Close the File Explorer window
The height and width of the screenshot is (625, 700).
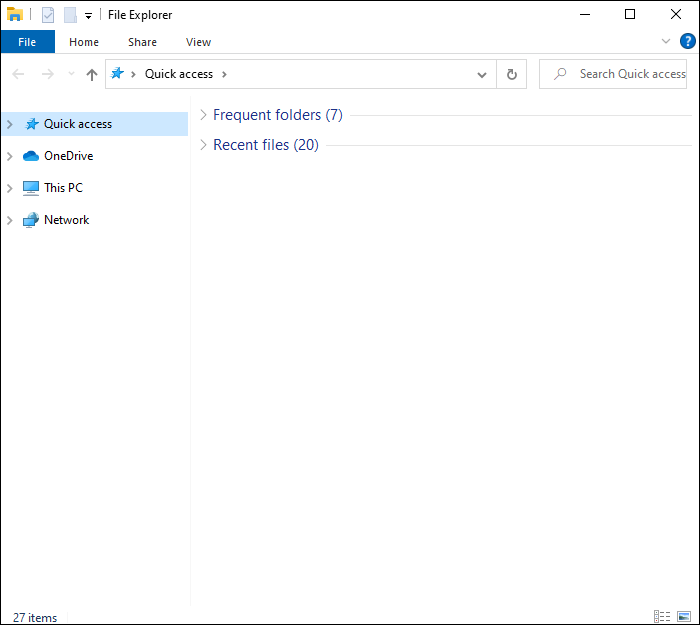click(x=675, y=14)
